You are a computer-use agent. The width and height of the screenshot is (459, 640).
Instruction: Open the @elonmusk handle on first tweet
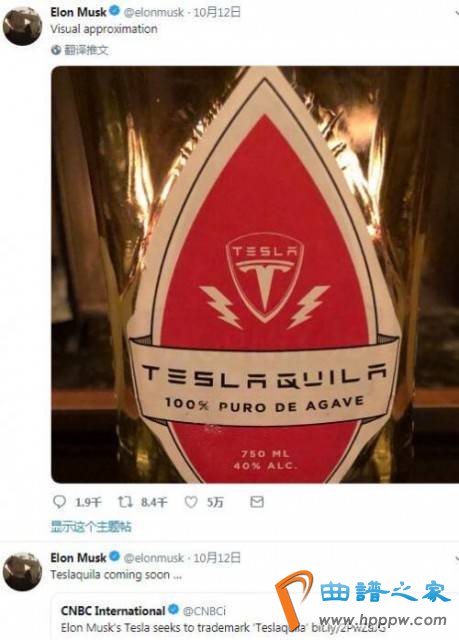click(x=153, y=12)
